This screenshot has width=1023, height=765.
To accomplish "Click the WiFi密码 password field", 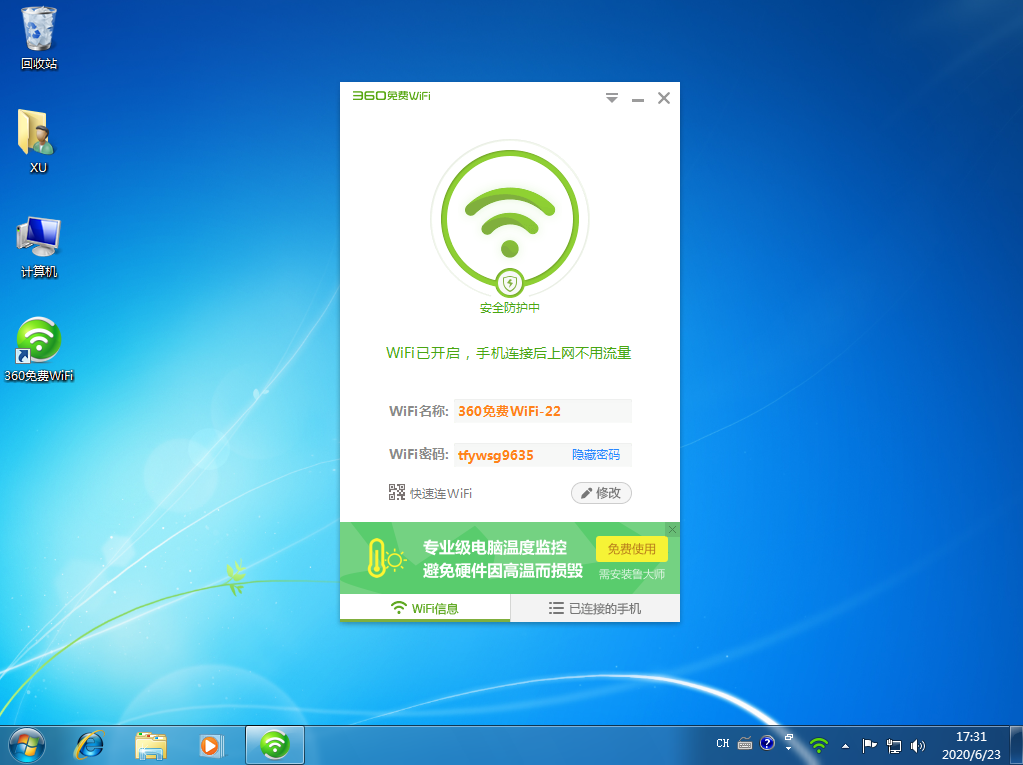I will (x=510, y=455).
